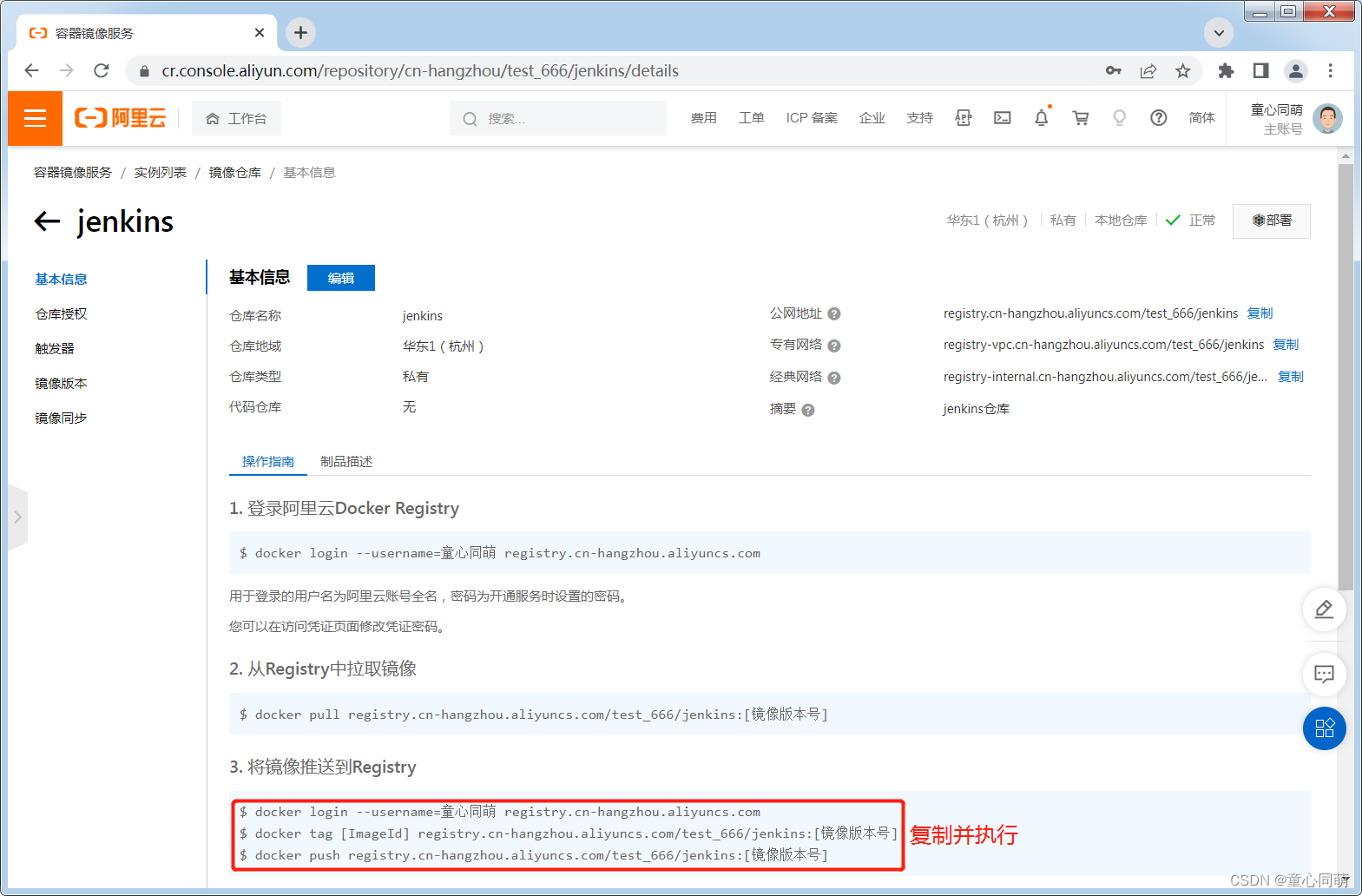Select 仓库授权 in the sidebar
This screenshot has width=1362, height=896.
[61, 313]
